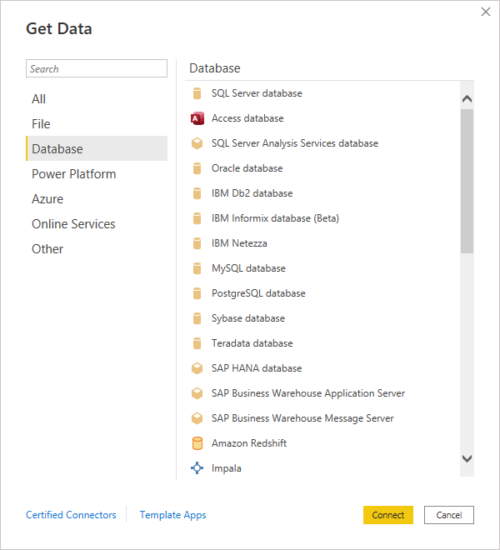Click the Oracle database cylinder icon
Viewport: 500px width, 550px height.
(197, 168)
